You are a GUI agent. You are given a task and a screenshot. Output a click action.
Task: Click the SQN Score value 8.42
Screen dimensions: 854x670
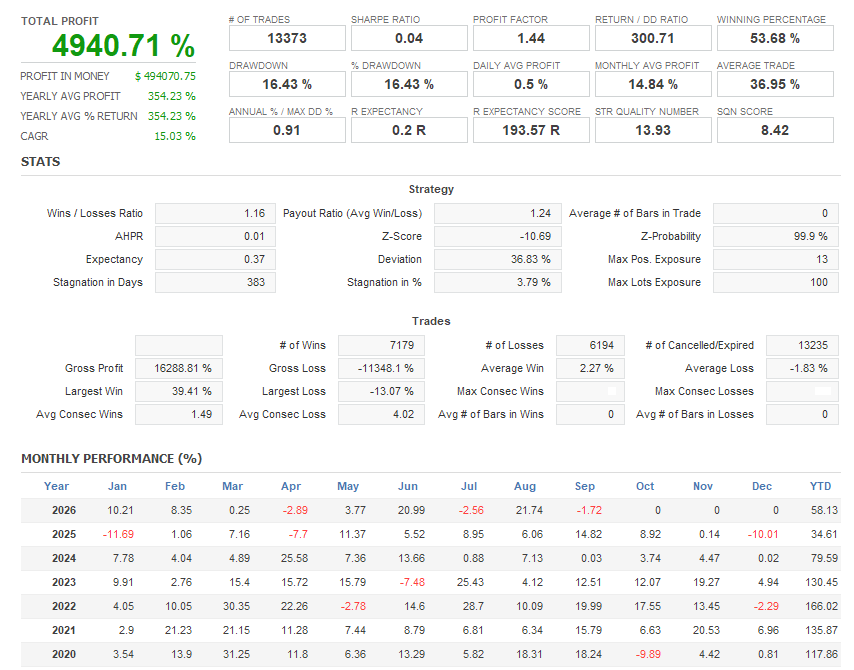click(x=775, y=130)
